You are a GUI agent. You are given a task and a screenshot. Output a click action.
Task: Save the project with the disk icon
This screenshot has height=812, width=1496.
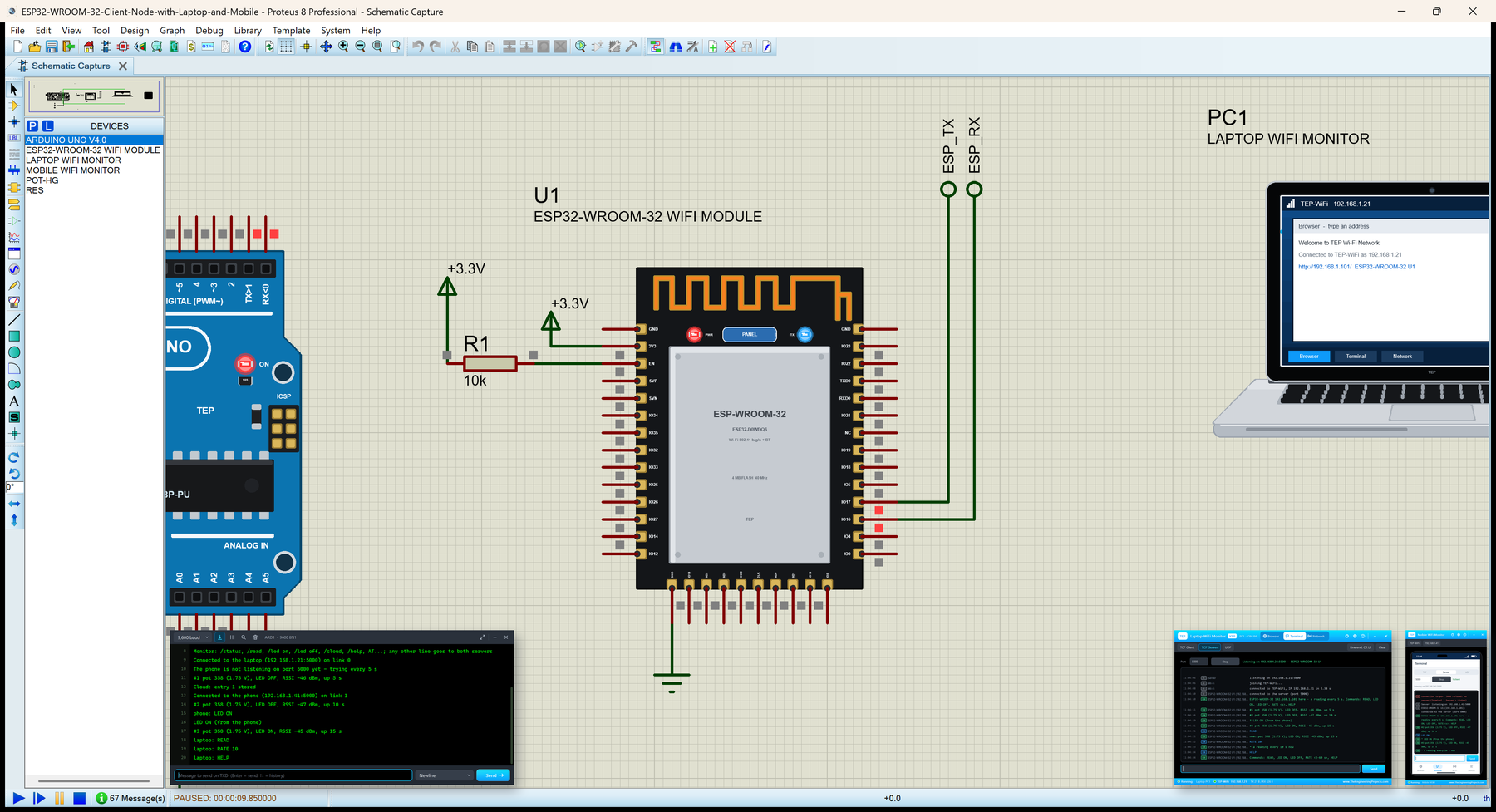point(52,47)
